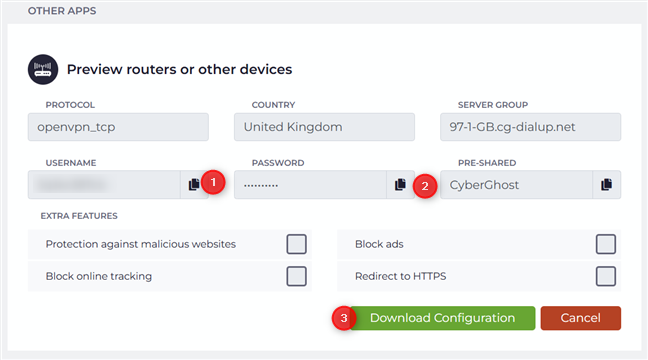
Task: Click red step marker number 2
Action: click(x=425, y=186)
